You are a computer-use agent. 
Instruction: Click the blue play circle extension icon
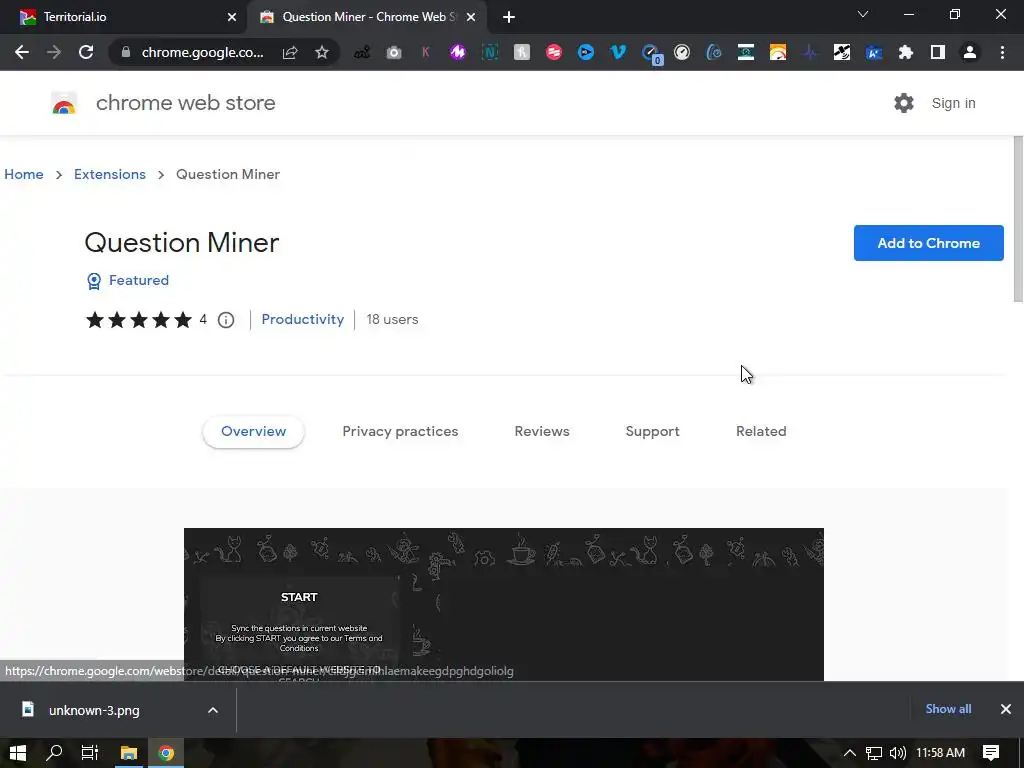(586, 52)
